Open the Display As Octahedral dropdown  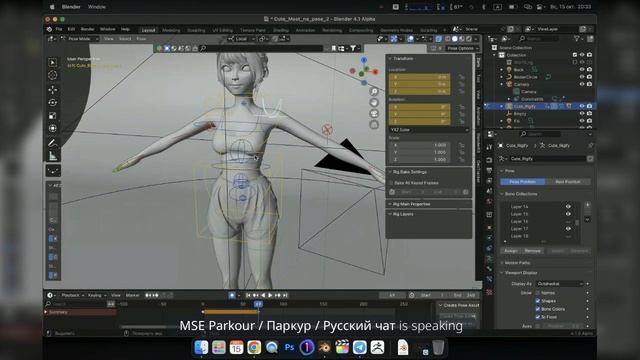(x=559, y=284)
